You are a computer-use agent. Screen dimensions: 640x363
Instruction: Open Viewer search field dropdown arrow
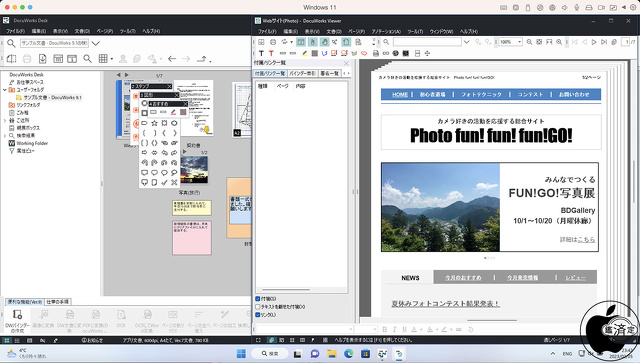467,42
